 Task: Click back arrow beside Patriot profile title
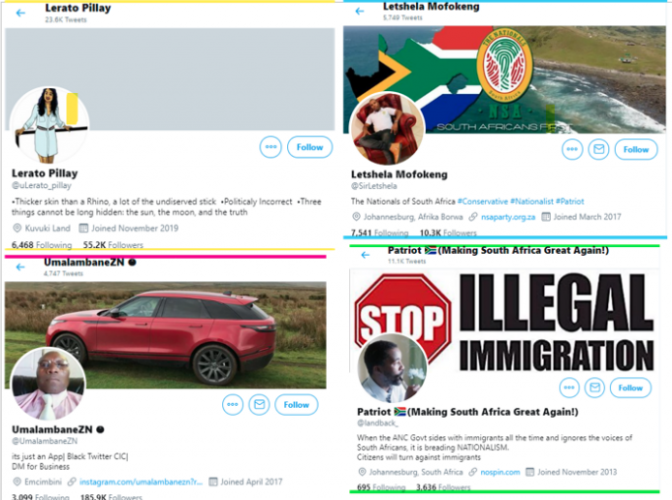coord(365,255)
